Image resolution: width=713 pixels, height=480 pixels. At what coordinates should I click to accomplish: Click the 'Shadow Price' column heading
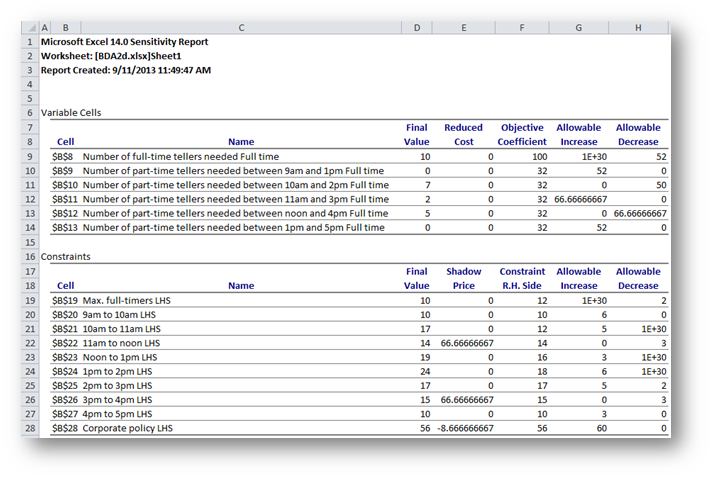(463, 278)
